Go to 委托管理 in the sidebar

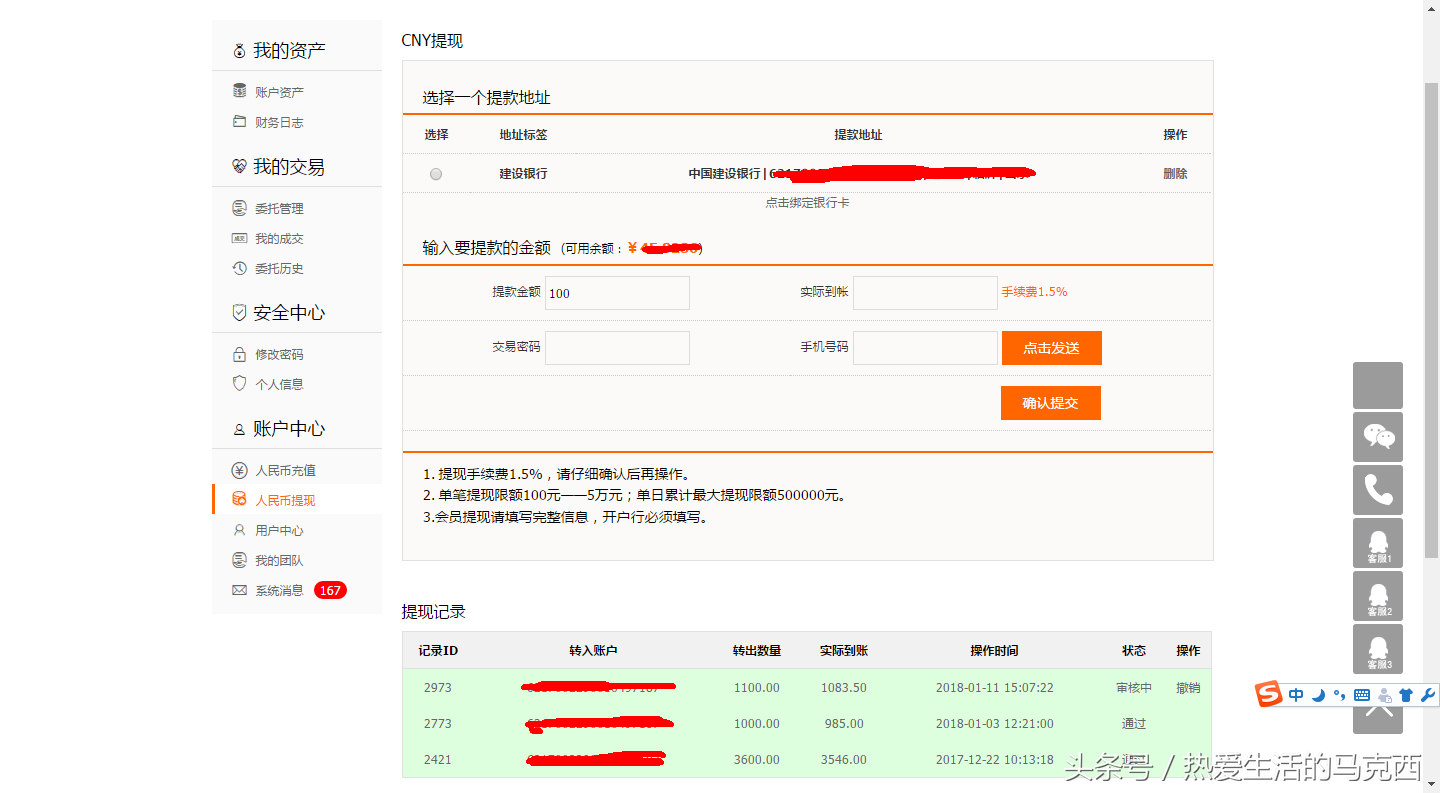(279, 208)
